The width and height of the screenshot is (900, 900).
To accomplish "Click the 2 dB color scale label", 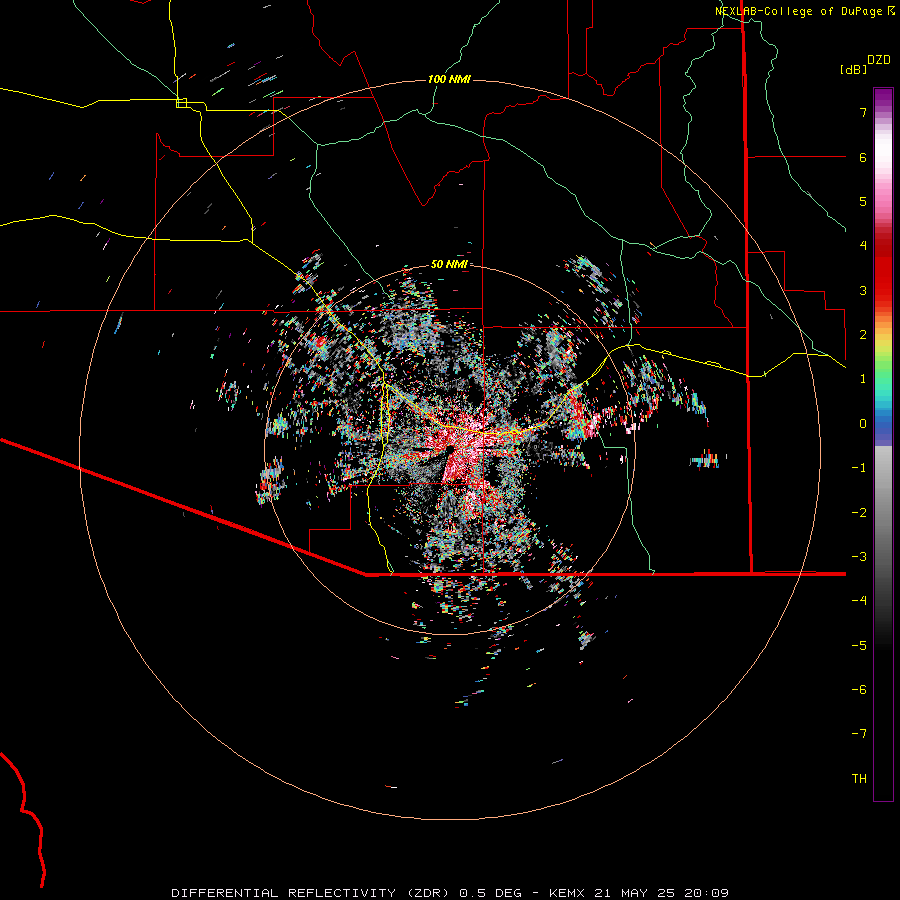I will coord(863,335).
